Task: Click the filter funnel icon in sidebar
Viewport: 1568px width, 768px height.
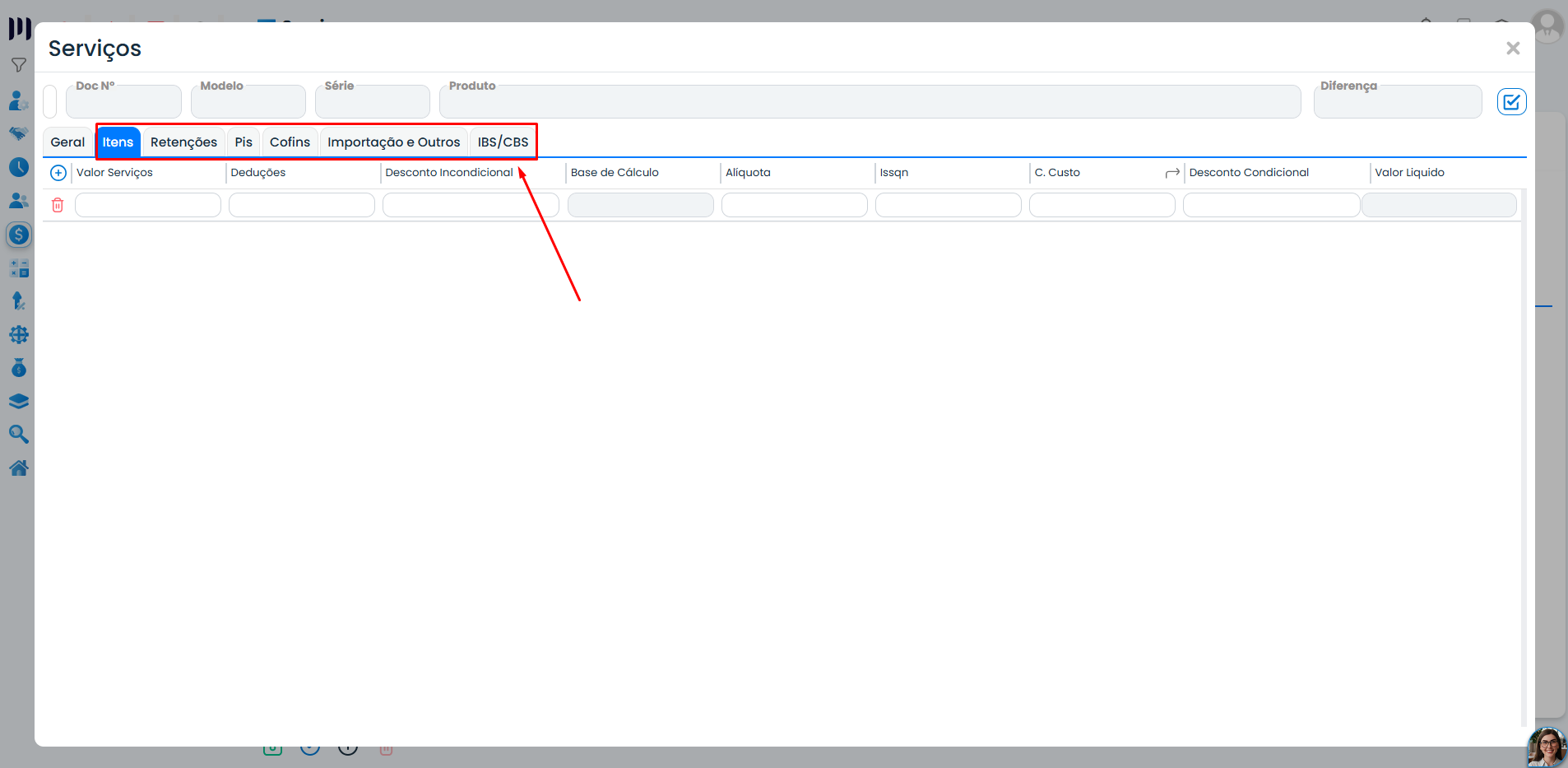Action: coord(18,65)
